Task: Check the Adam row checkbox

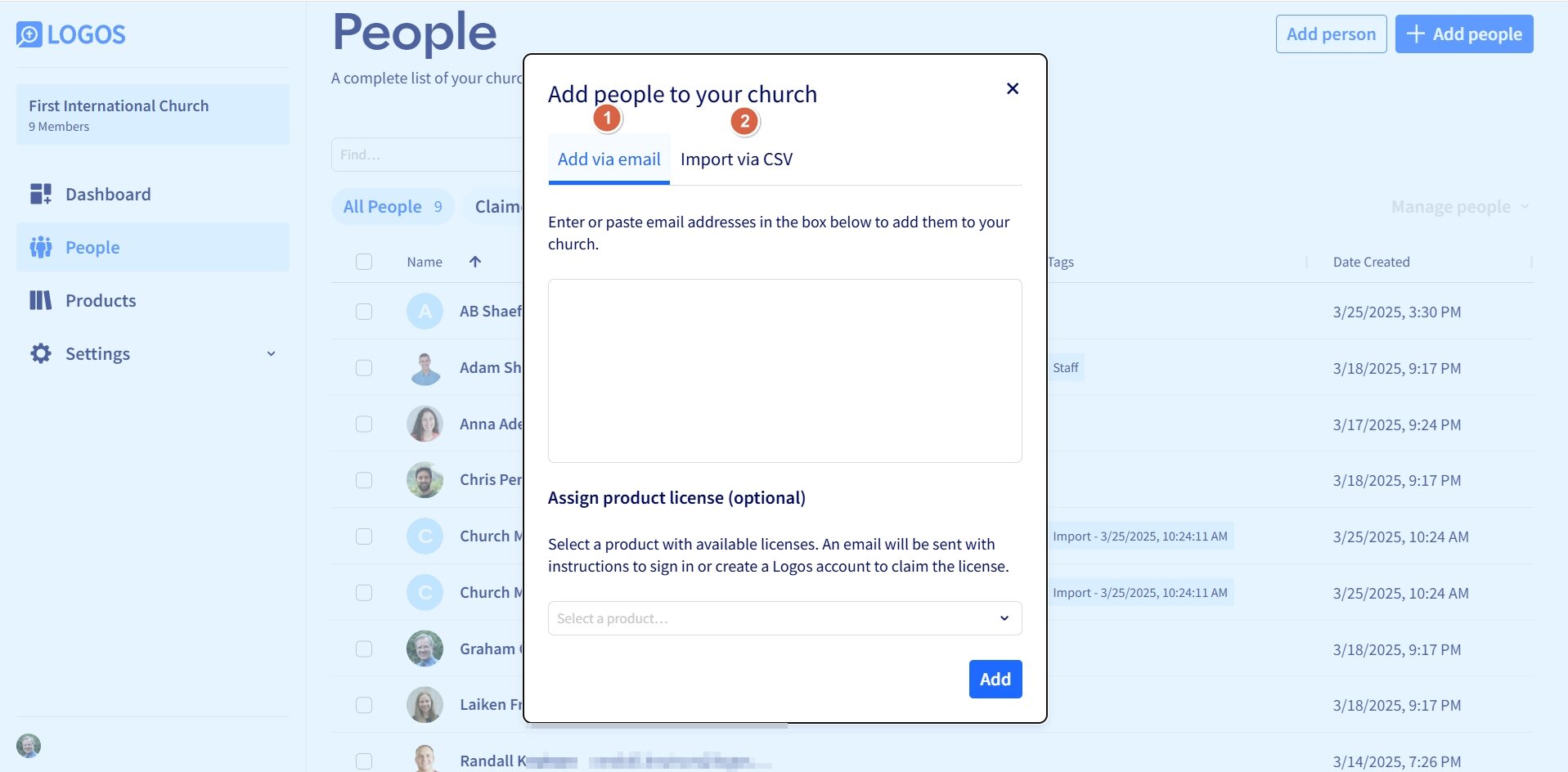Action: tap(364, 368)
